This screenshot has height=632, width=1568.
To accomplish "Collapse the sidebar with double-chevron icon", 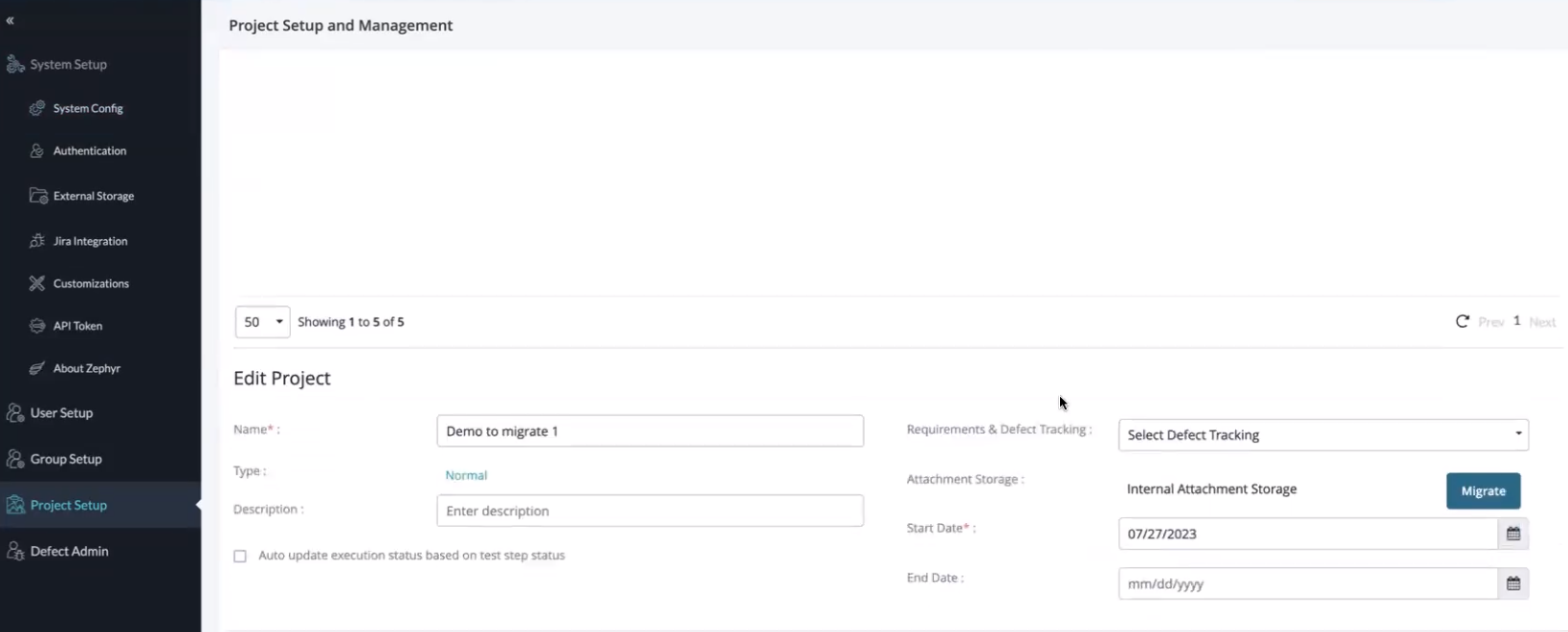I will 11,20.
